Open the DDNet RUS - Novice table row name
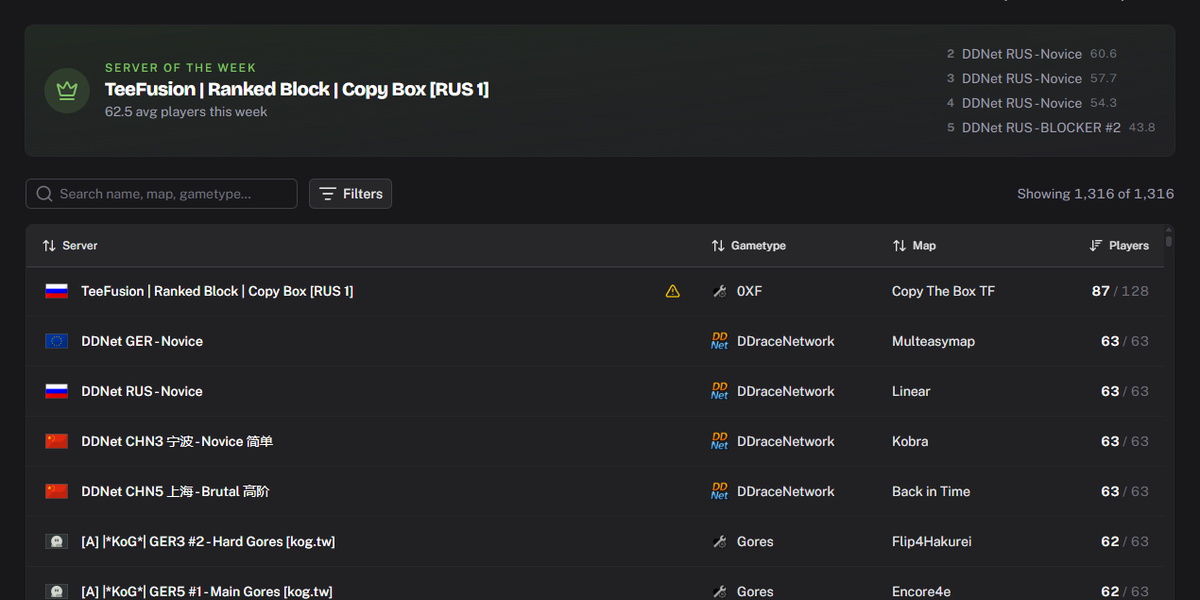The width and height of the screenshot is (1200, 600). (x=142, y=391)
